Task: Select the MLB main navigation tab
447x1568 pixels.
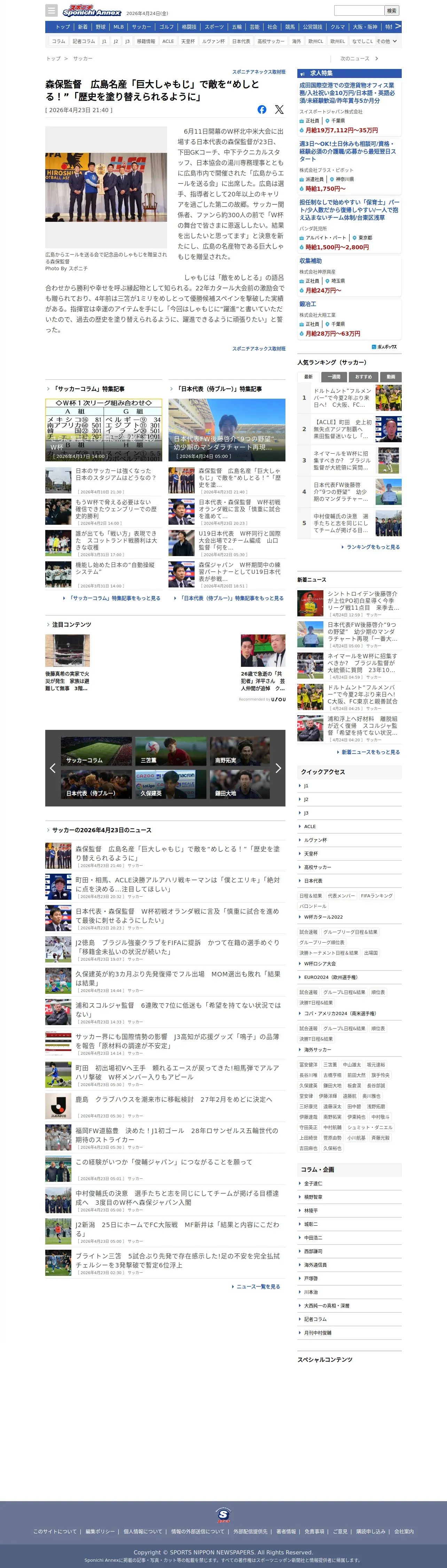Action: click(119, 27)
